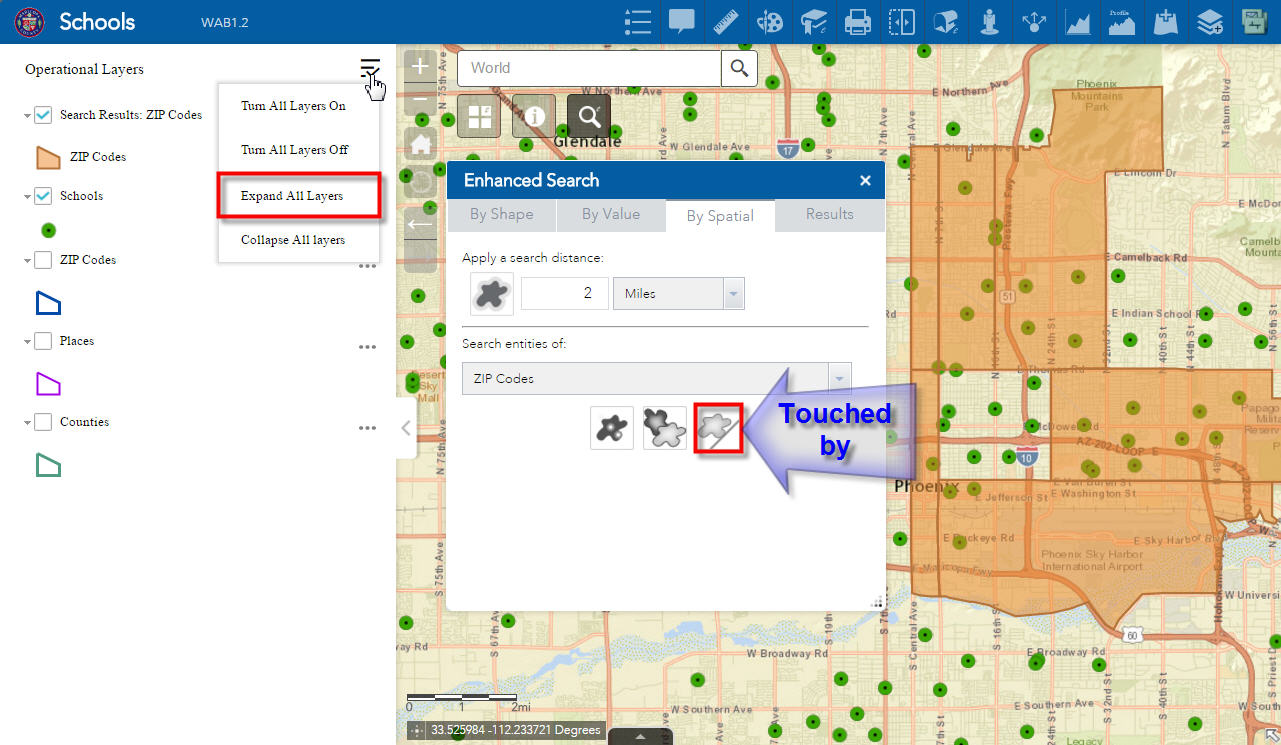Select the second spatial relationship icon
Viewport: 1281px width, 745px height.
point(665,428)
